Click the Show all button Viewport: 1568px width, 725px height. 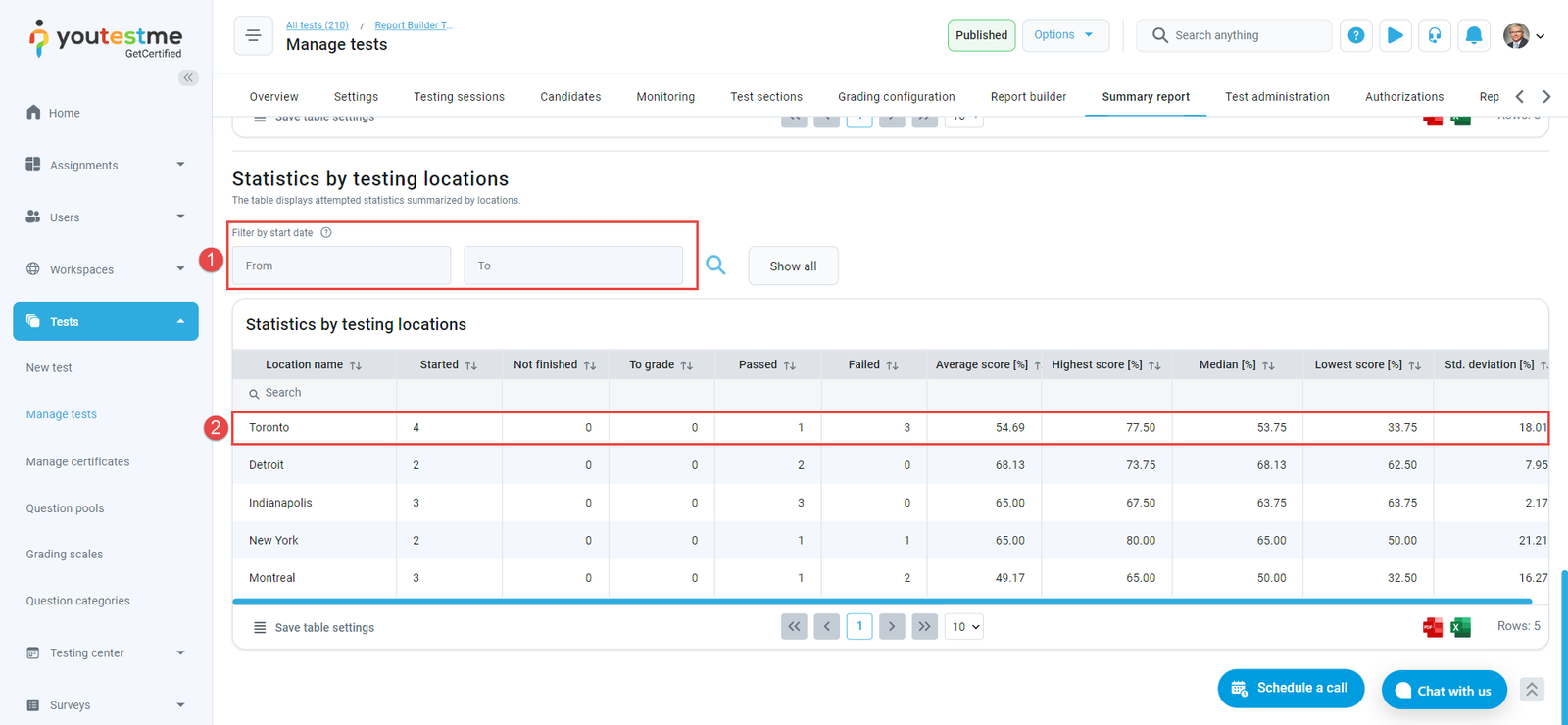pyautogui.click(x=793, y=266)
